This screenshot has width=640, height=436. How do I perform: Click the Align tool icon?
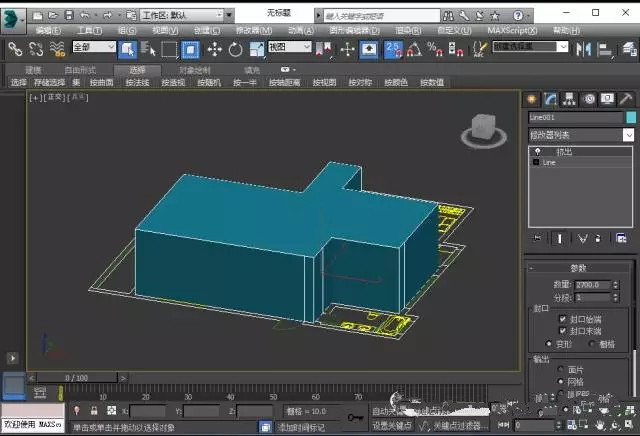tap(605, 49)
